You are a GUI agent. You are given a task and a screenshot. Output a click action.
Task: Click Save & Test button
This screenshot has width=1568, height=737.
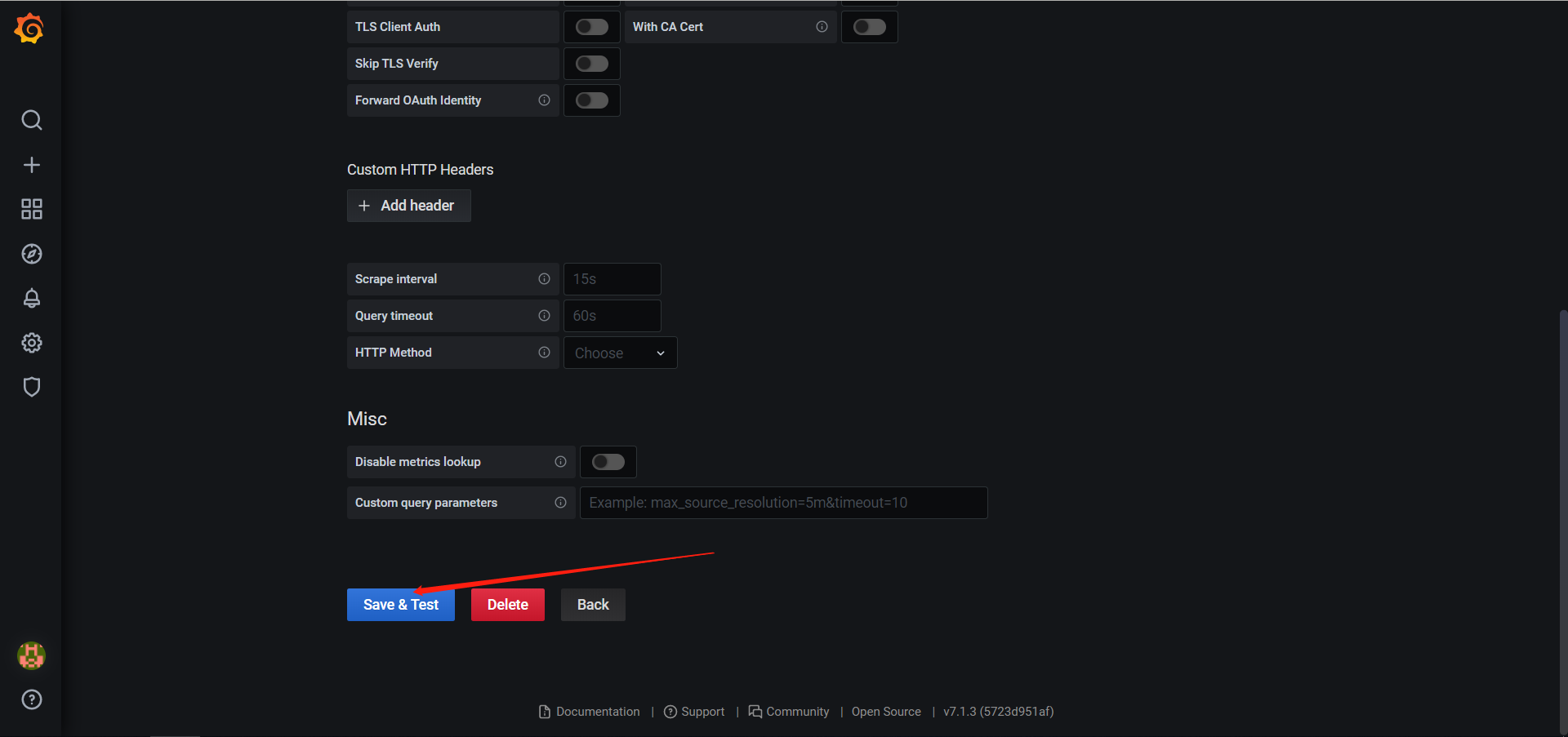(x=401, y=605)
